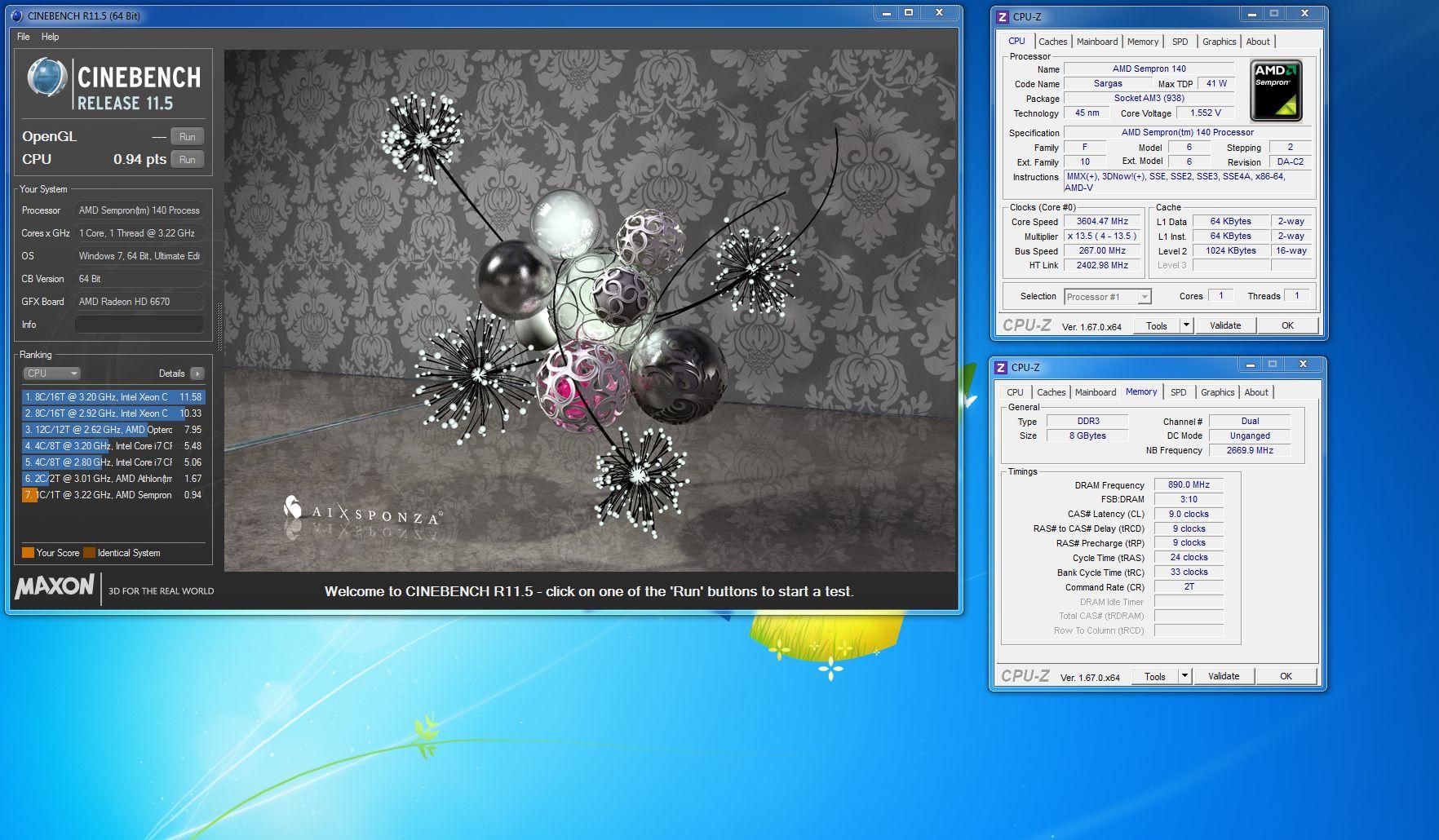Switch to CPU tab in lower CPU-Z window
Image resolution: width=1439 pixels, height=840 pixels.
tap(1016, 392)
